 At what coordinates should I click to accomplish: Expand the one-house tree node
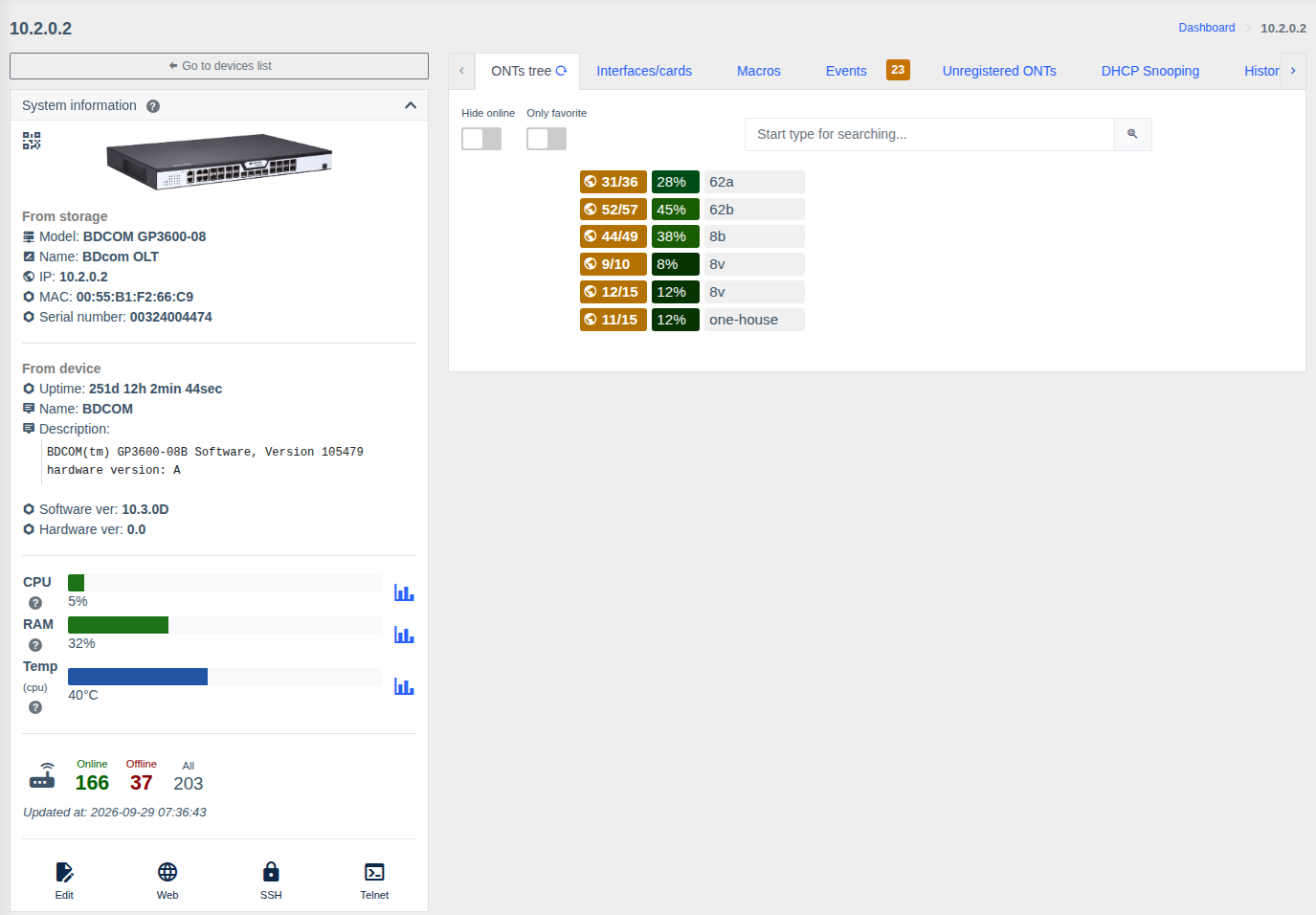point(754,320)
